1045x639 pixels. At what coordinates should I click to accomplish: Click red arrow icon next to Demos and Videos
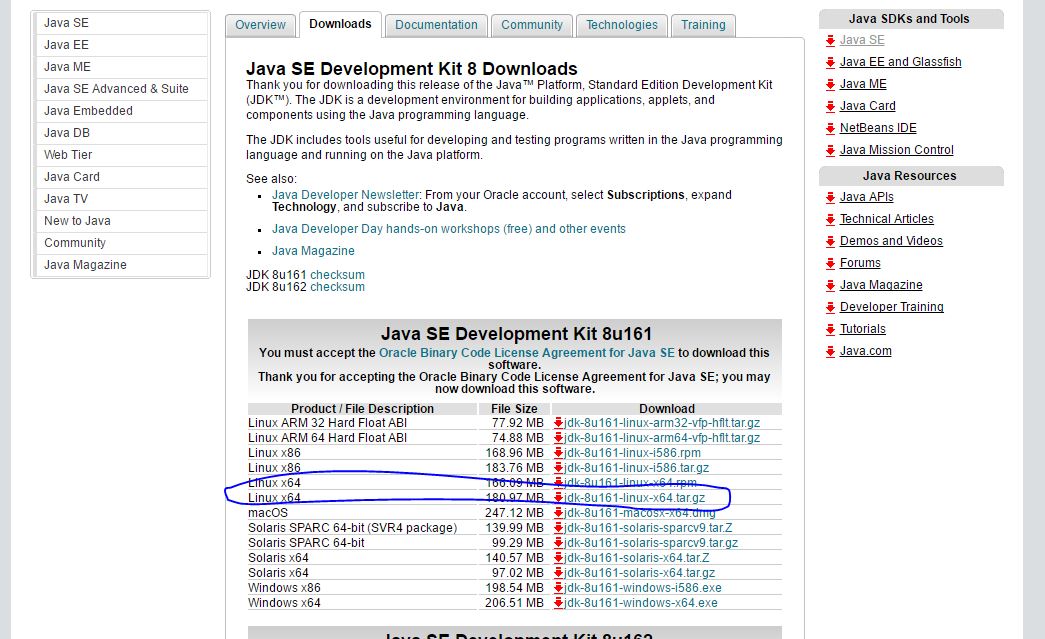tap(830, 242)
